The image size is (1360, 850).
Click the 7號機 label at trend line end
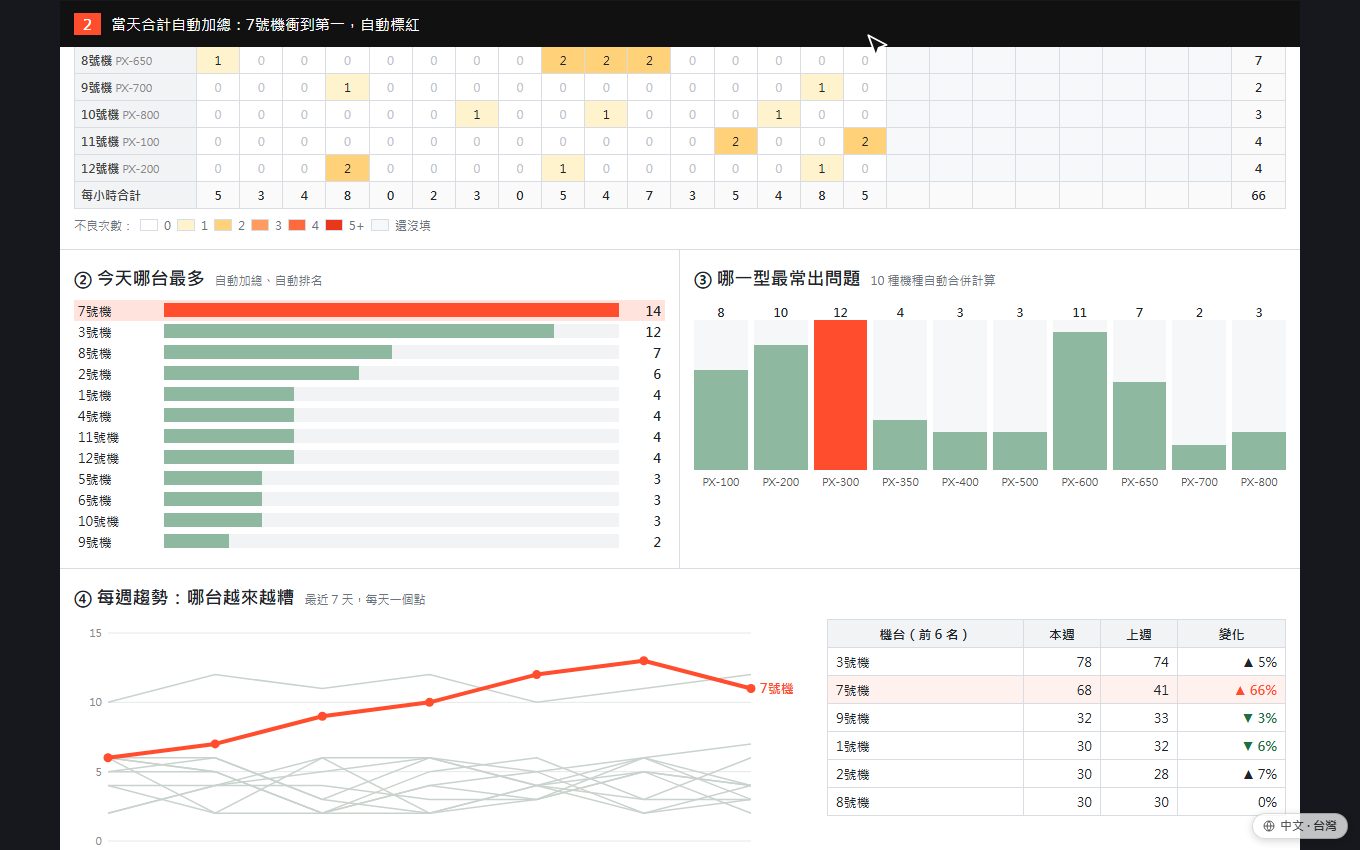pyautogui.click(x=776, y=689)
